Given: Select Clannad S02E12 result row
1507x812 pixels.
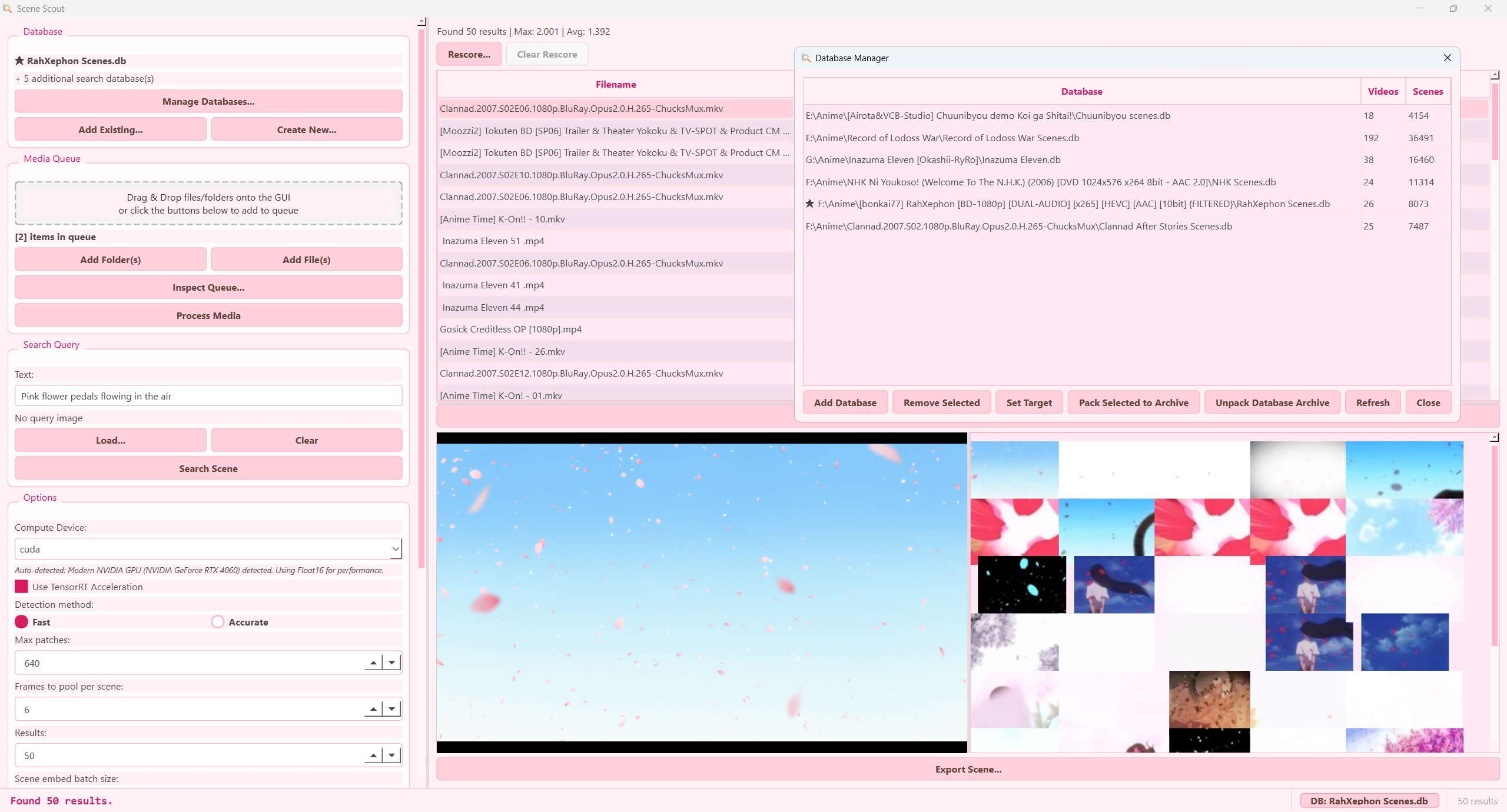Looking at the screenshot, I should click(x=616, y=374).
